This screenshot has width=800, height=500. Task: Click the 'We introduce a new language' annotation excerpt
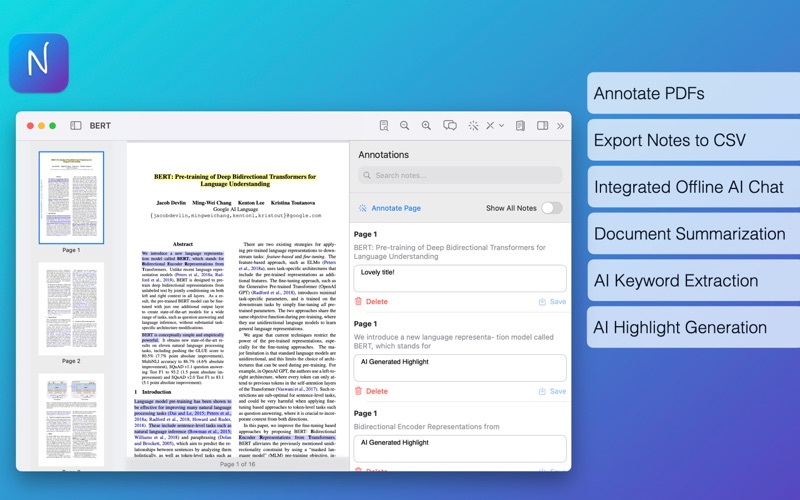pos(454,341)
